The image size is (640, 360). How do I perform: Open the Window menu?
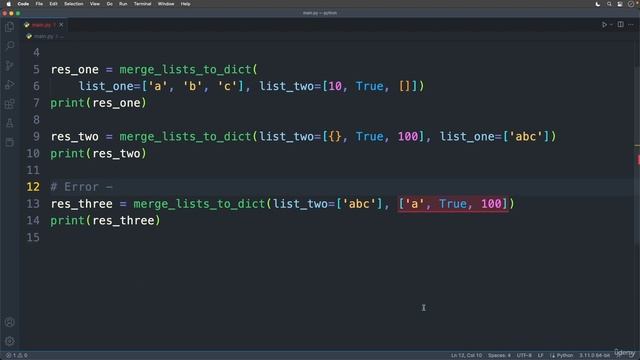pyautogui.click(x=166, y=4)
